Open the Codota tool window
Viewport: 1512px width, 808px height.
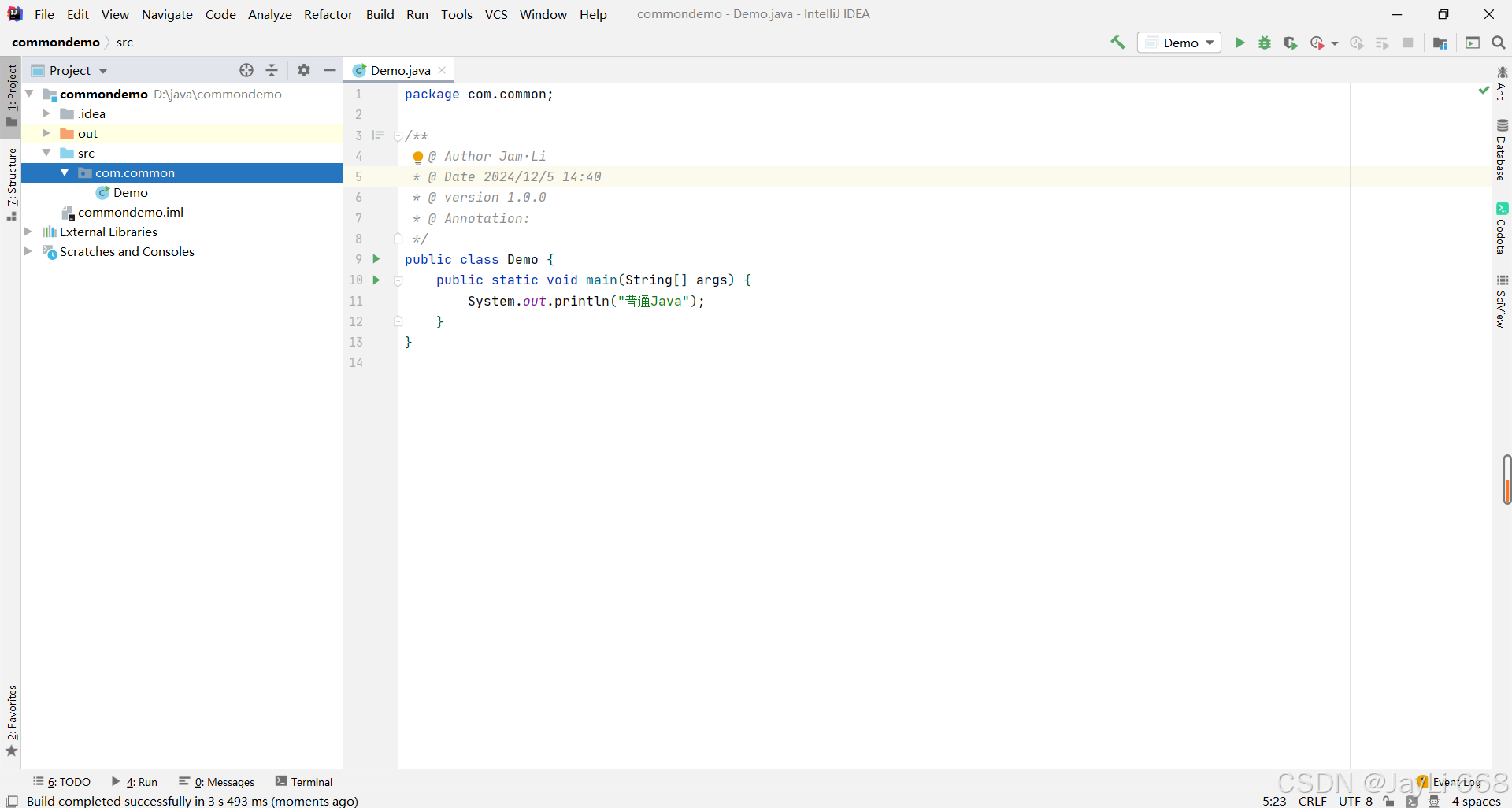(x=1502, y=228)
